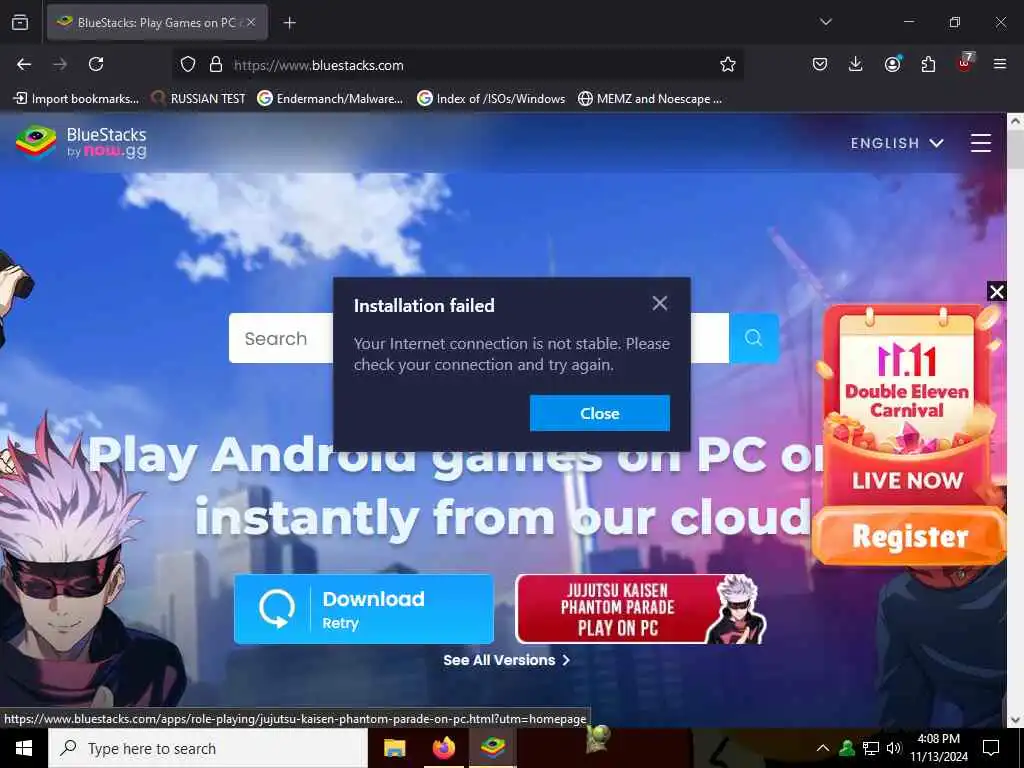The height and width of the screenshot is (768, 1024).
Task: Open the See All Versions link
Action: click(x=507, y=660)
